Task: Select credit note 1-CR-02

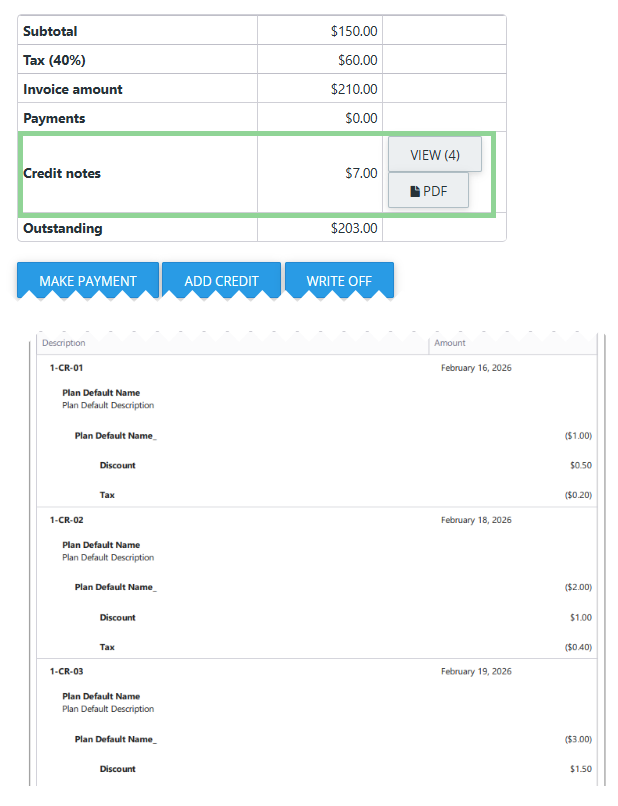Action: coord(66,520)
